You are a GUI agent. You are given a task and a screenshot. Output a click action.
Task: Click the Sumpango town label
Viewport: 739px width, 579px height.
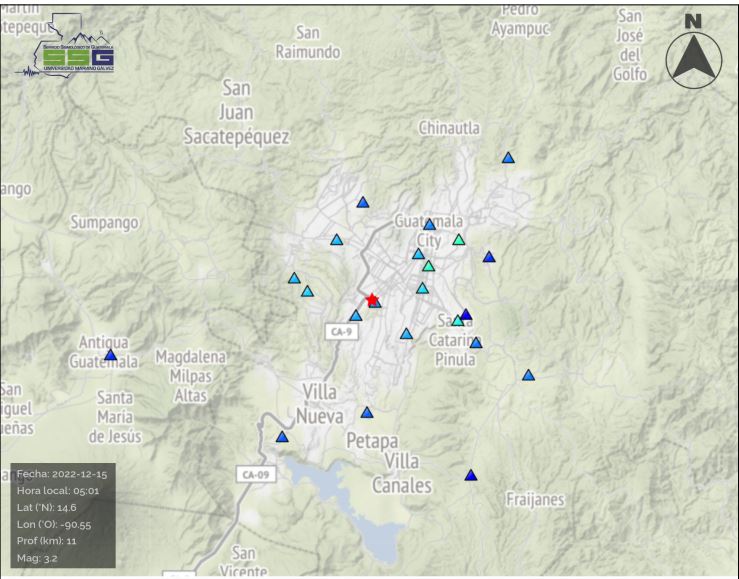(x=105, y=222)
